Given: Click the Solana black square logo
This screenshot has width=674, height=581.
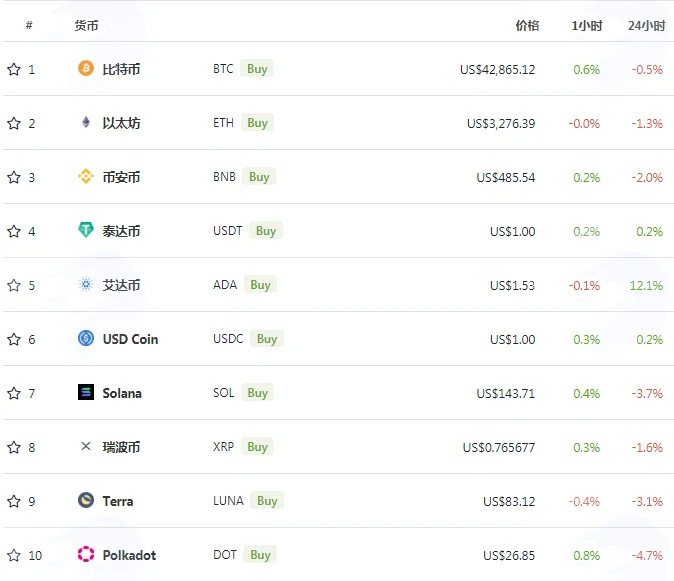Looking at the screenshot, I should point(86,392).
